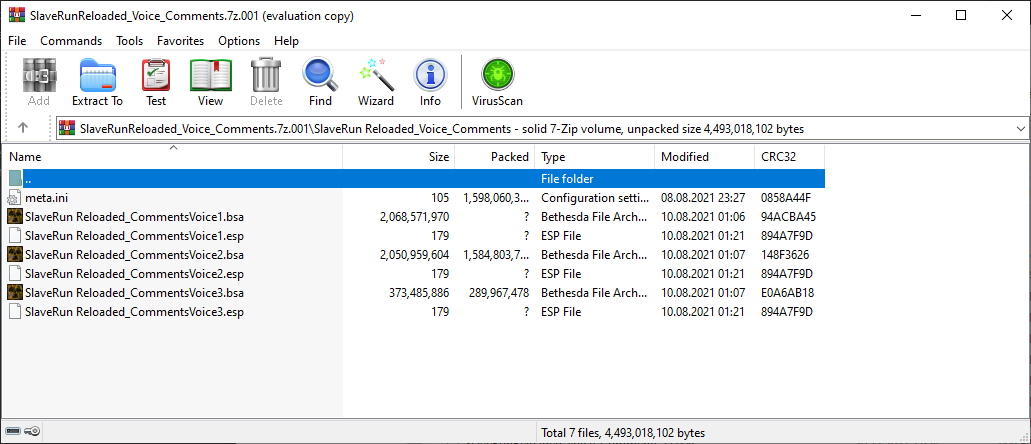Sort by Modified column header

click(704, 157)
